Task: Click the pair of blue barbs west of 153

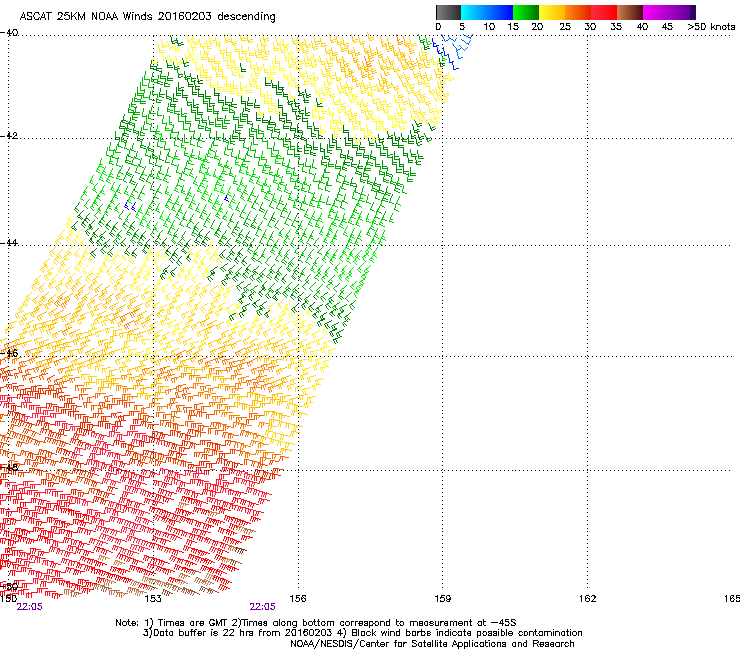Action: [130, 206]
